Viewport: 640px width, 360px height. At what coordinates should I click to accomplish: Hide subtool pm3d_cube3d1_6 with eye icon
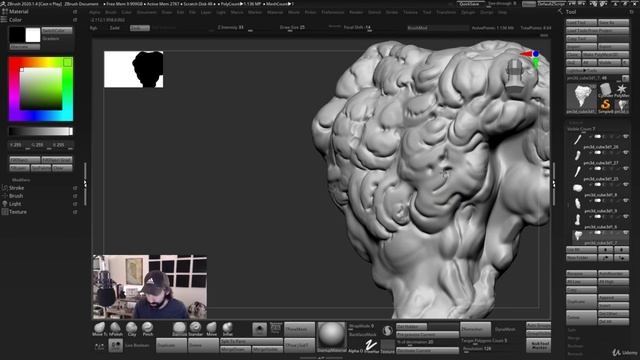coord(625,217)
